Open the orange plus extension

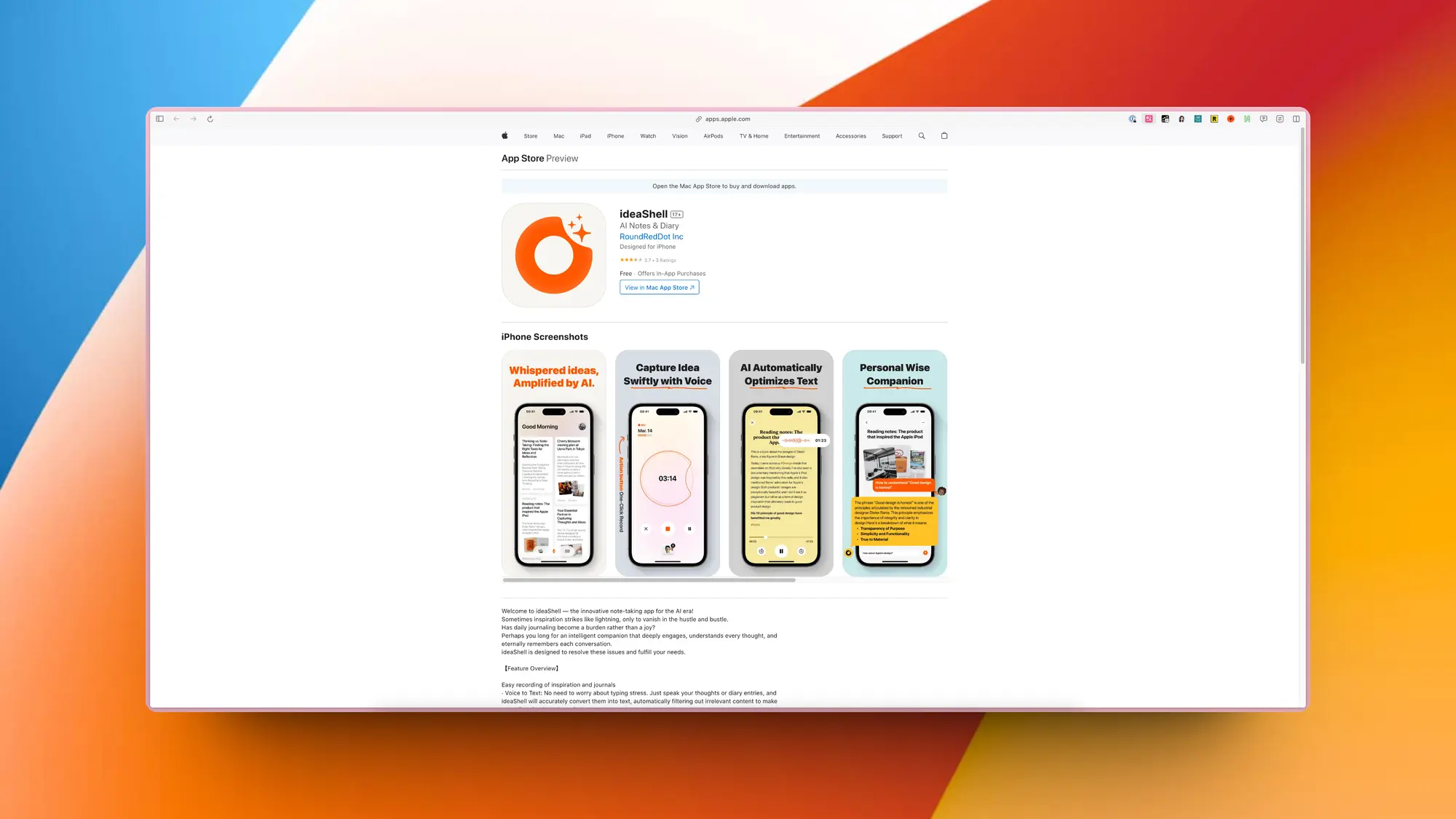pyautogui.click(x=1230, y=119)
